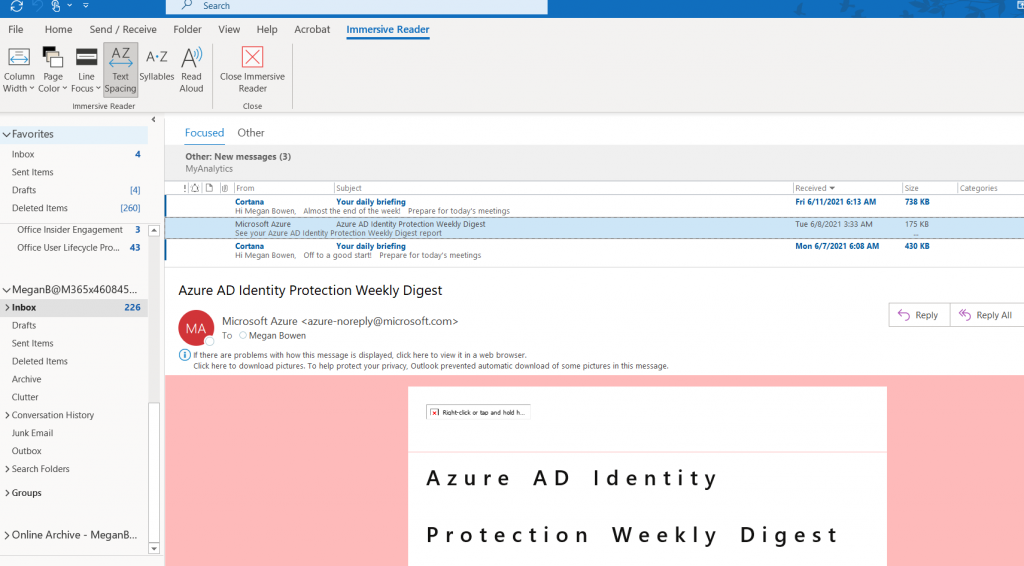
Task: Toggle Syllables display
Action: coord(156,64)
